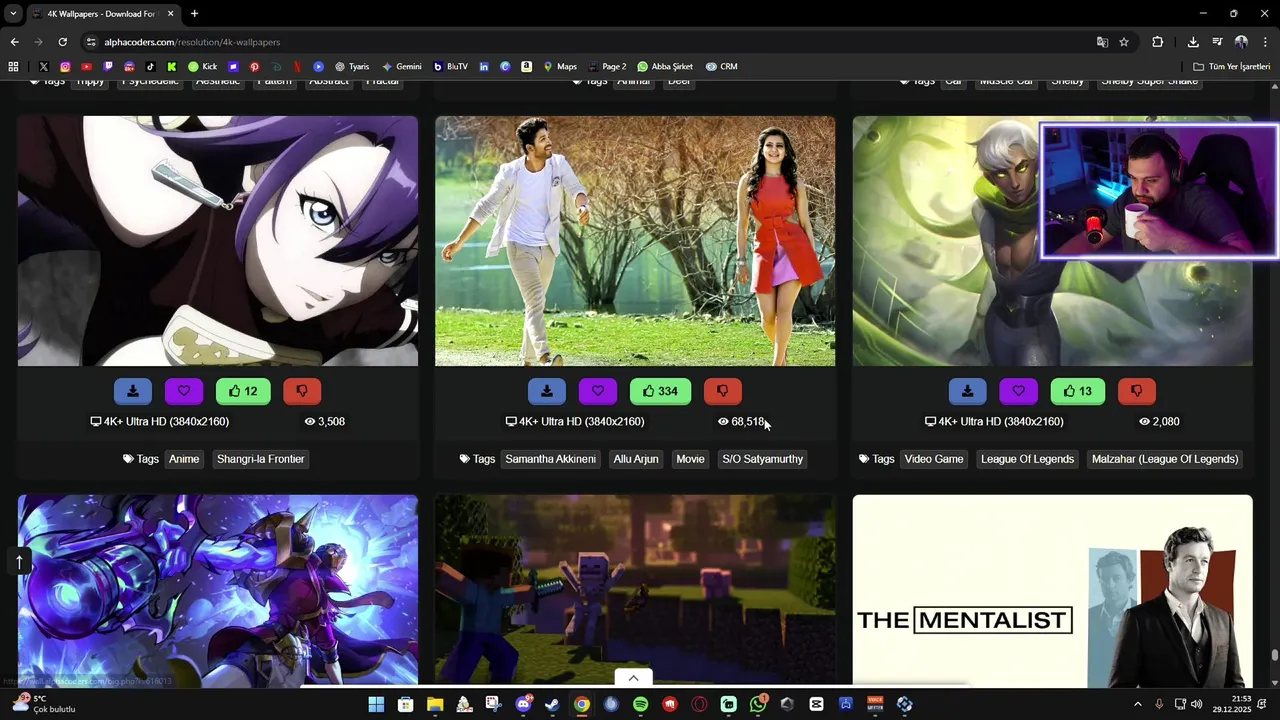Dislike the Shangri-la Frontier anime wallpaper
Image resolution: width=1280 pixels, height=720 pixels.
tap(302, 391)
